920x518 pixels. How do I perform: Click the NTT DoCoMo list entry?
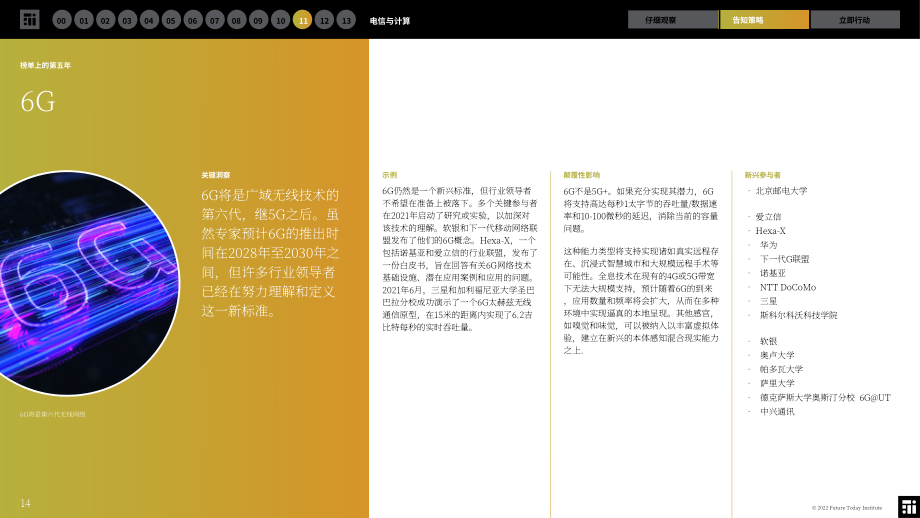pyautogui.click(x=788, y=287)
